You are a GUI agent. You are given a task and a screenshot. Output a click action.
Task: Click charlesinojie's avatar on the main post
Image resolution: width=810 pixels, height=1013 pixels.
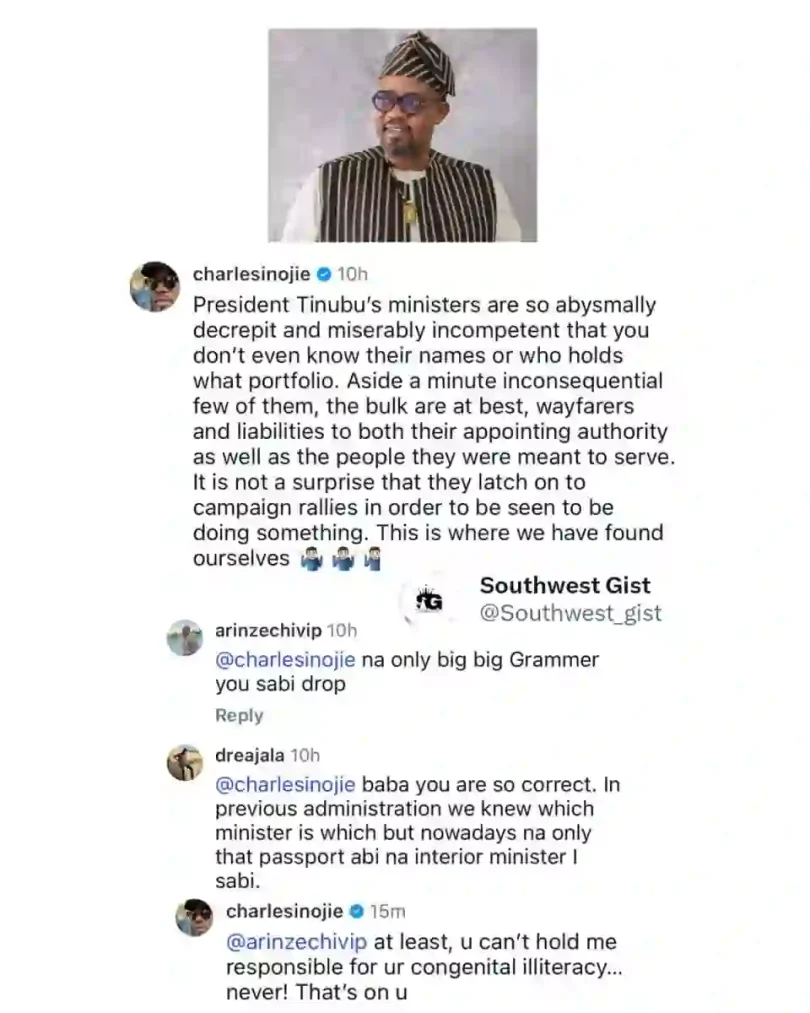click(x=154, y=287)
